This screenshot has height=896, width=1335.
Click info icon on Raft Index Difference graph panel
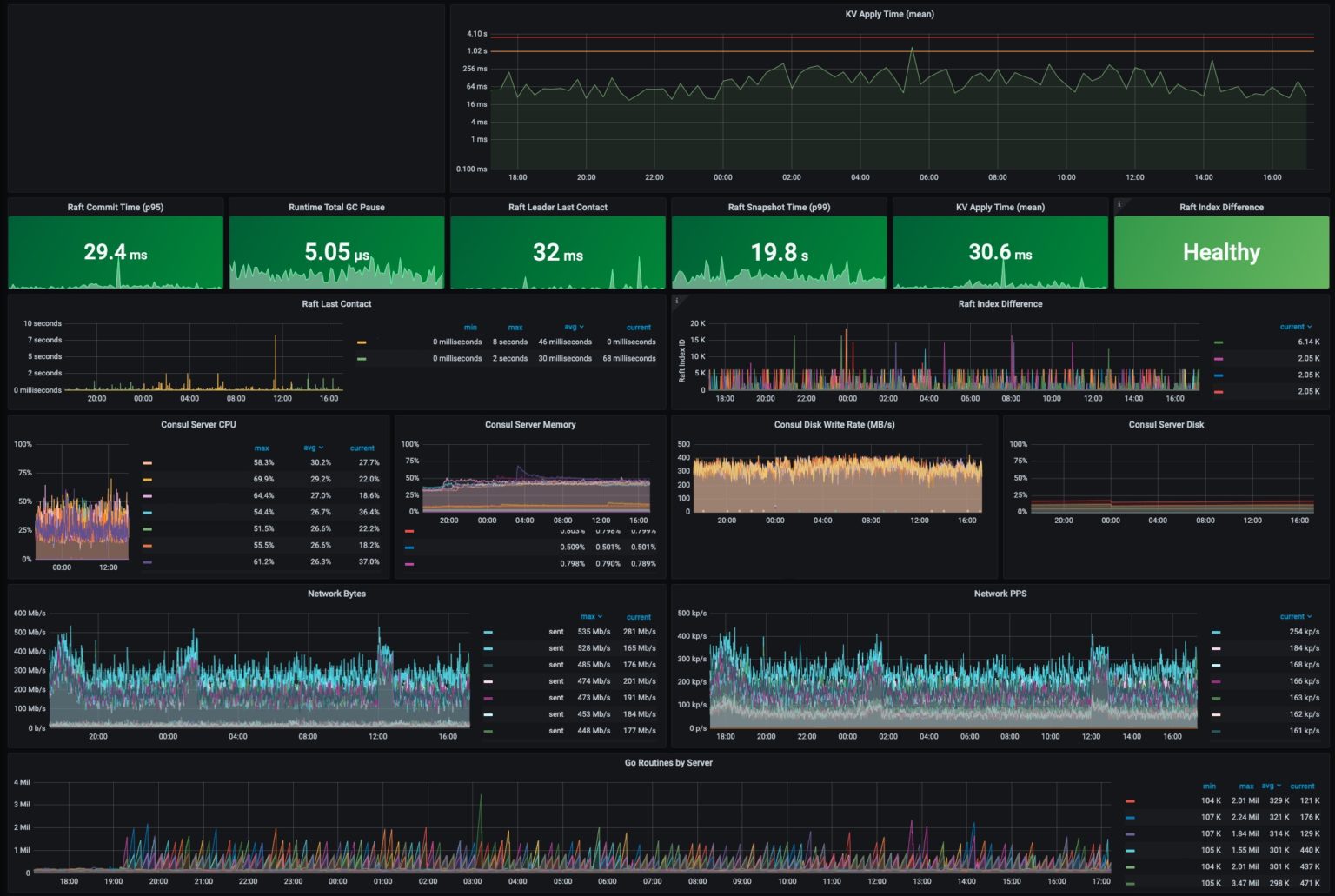tap(677, 301)
